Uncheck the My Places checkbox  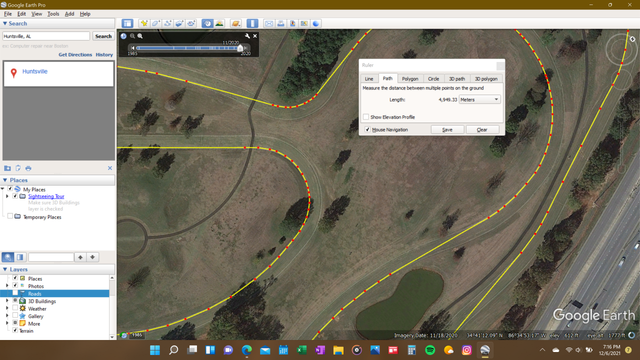(10, 189)
